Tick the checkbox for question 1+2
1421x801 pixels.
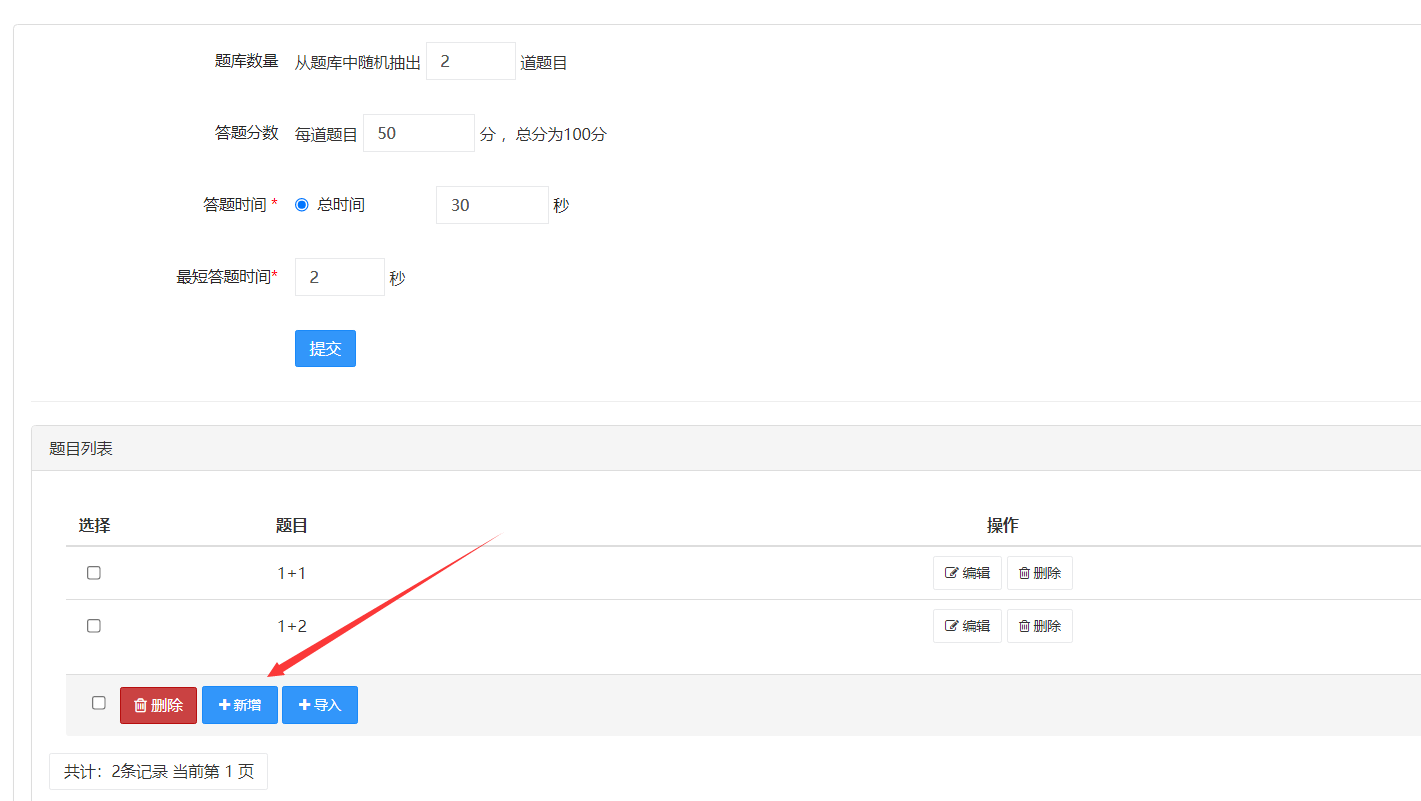[x=94, y=626]
